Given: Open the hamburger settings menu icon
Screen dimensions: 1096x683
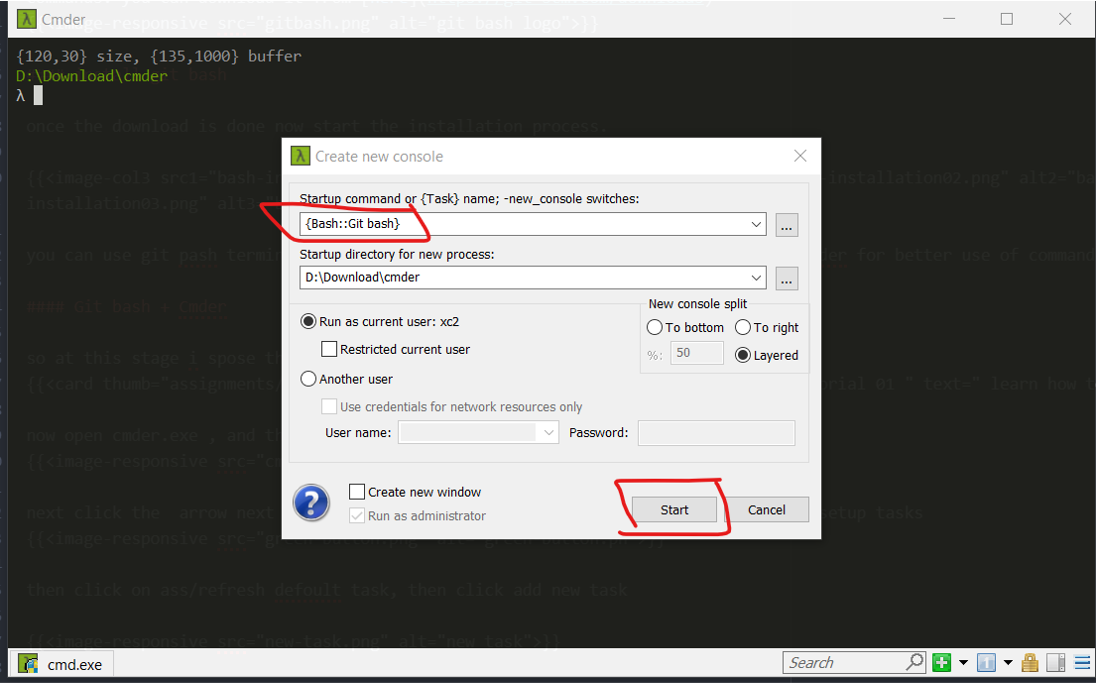Looking at the screenshot, I should (x=1081, y=662).
